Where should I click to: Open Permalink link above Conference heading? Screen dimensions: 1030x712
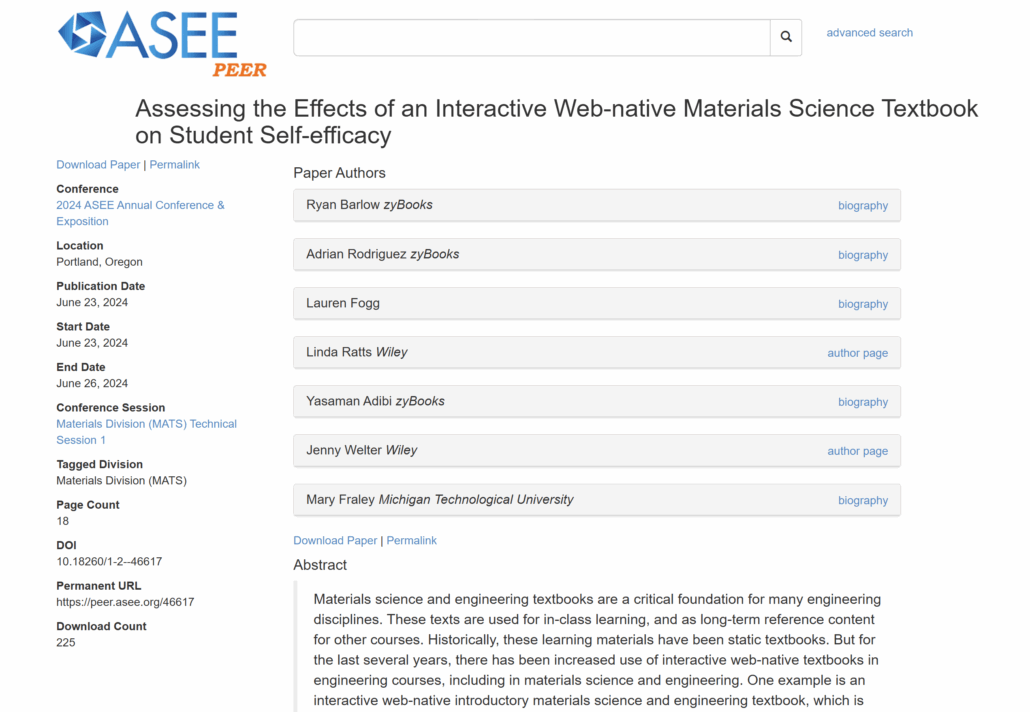coord(174,165)
